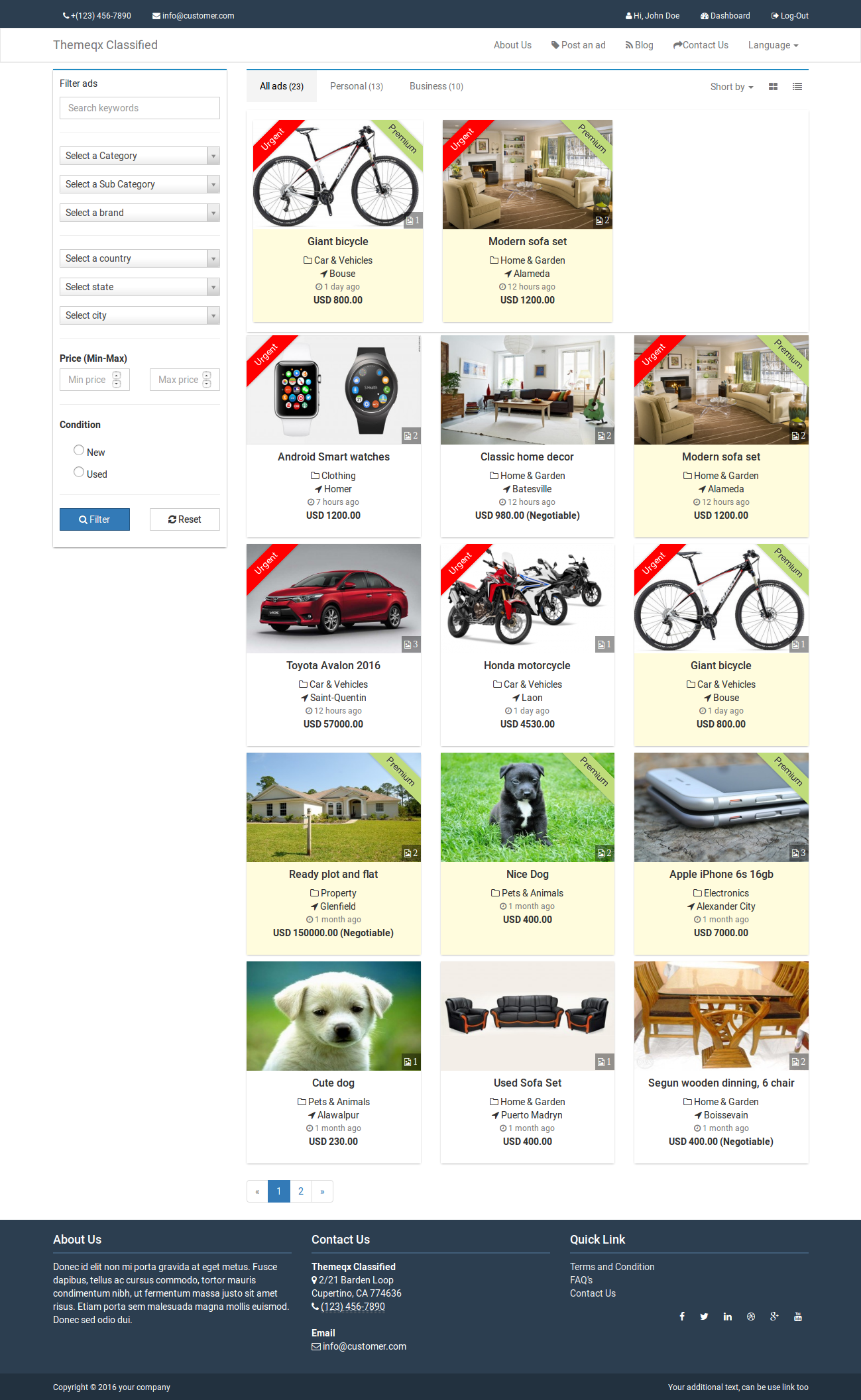Focus the Search keywords field

coord(140,108)
